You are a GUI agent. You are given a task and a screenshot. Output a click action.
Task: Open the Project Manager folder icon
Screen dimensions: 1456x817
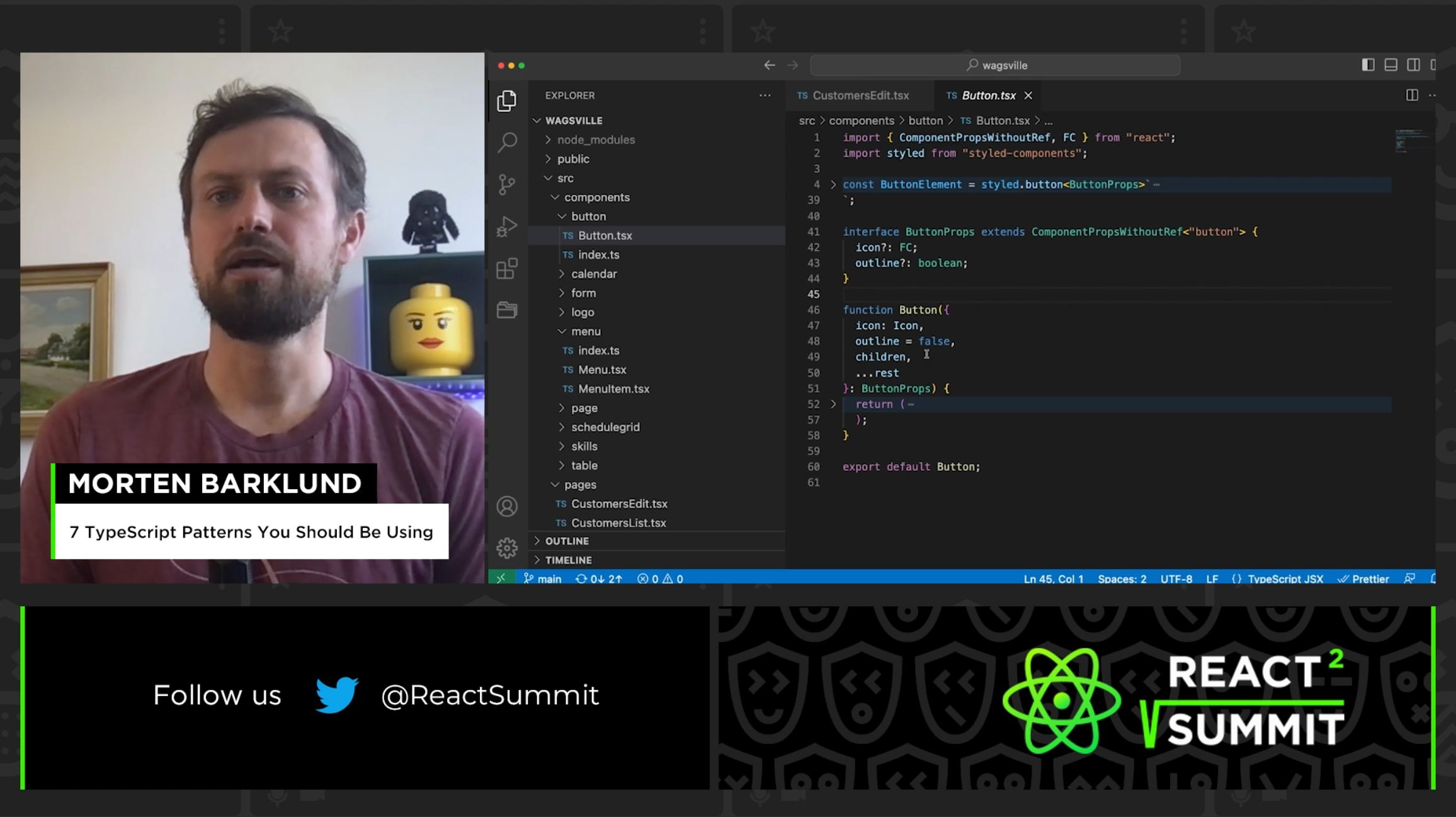[507, 310]
